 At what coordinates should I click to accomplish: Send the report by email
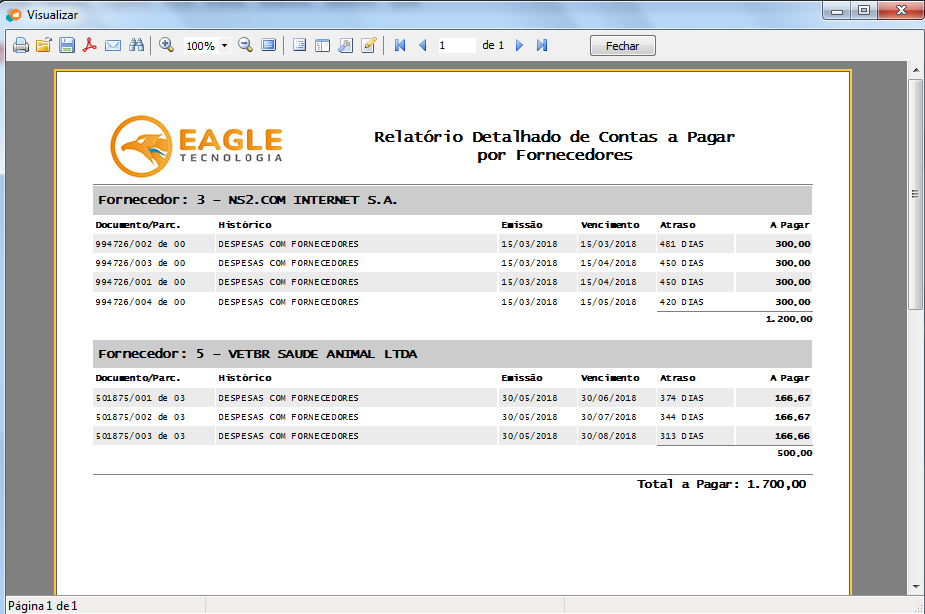click(x=113, y=46)
